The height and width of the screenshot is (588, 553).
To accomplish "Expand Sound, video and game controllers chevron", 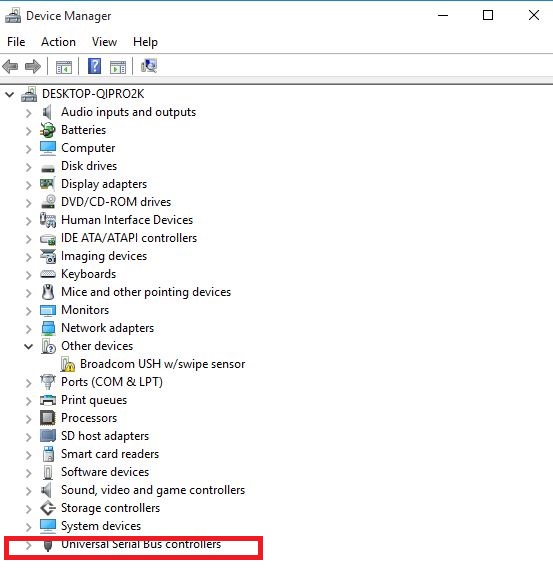I will pos(28,491).
